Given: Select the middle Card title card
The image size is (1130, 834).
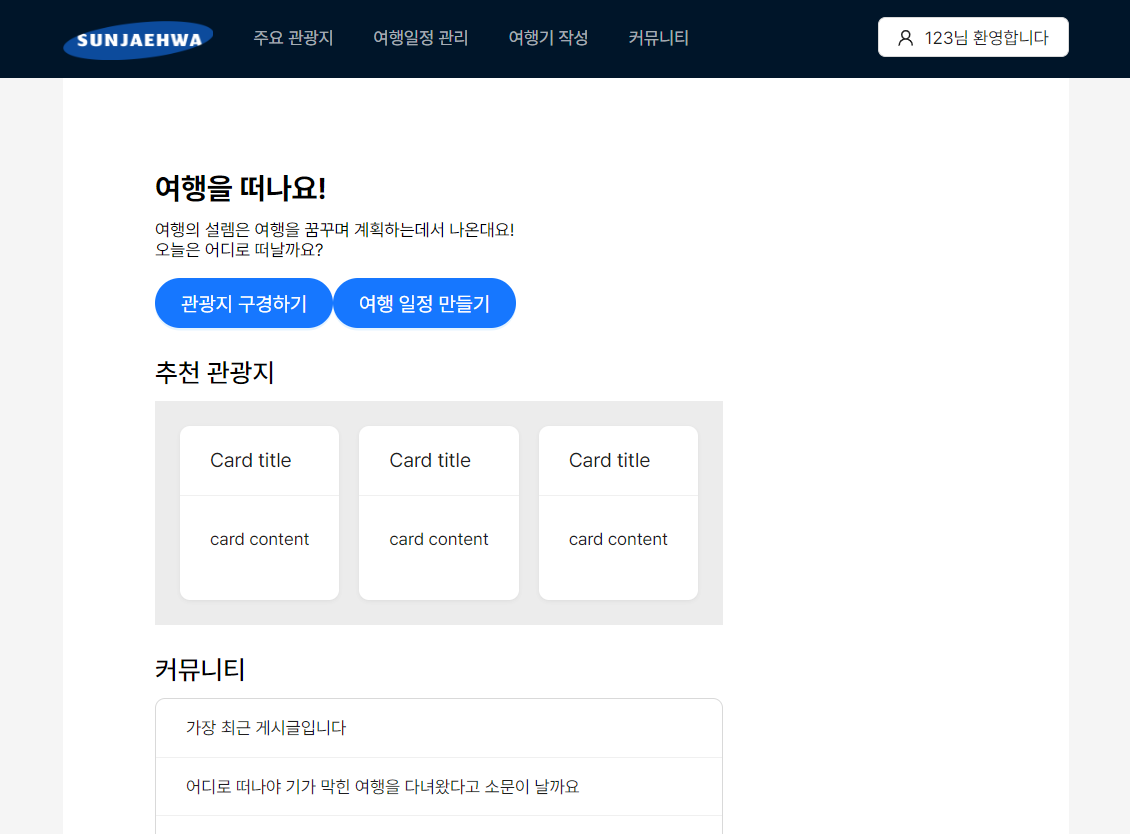Looking at the screenshot, I should 439,513.
